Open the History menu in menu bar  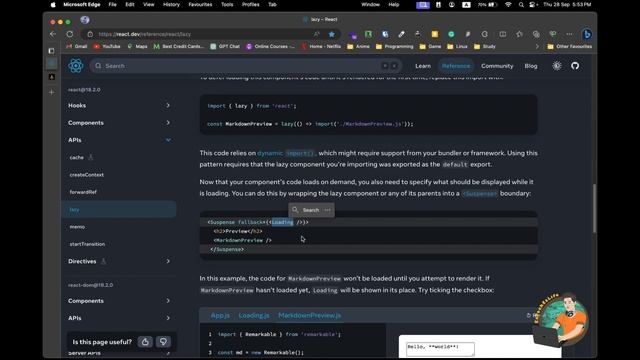click(171, 4)
